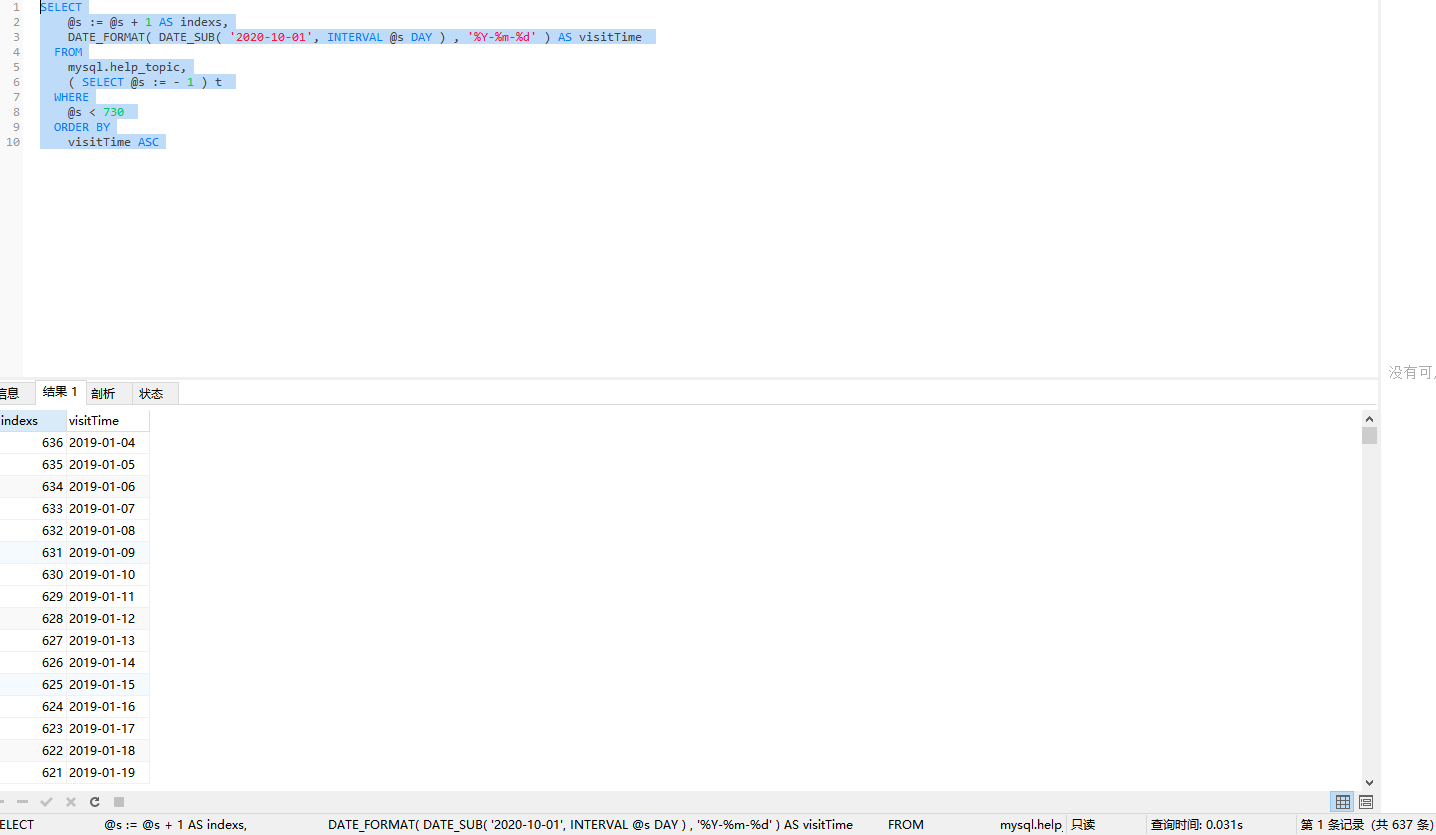Switch to form view icon
This screenshot has height=835, width=1436.
[x=1366, y=802]
